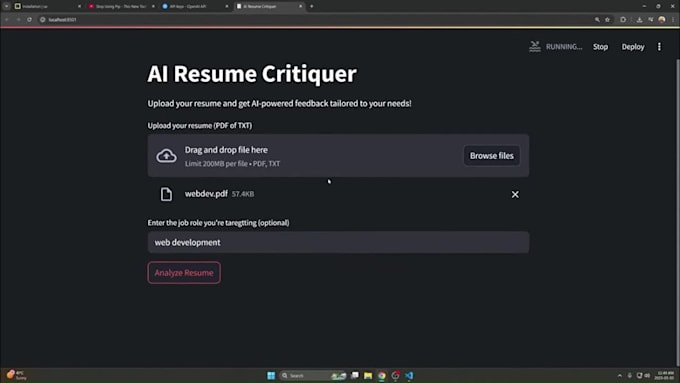Bookmark this page with the star icon
The height and width of the screenshot is (383, 680).
[607, 20]
